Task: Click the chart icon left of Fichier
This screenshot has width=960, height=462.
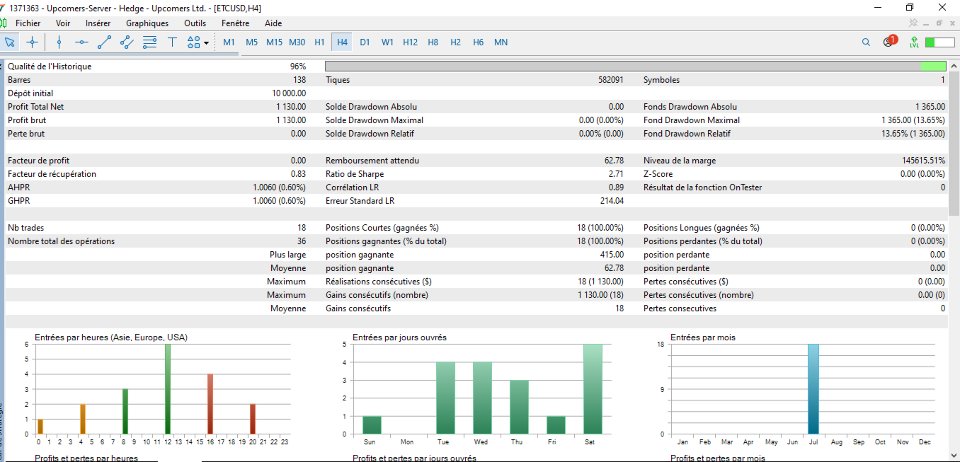Action: click(x=3, y=23)
